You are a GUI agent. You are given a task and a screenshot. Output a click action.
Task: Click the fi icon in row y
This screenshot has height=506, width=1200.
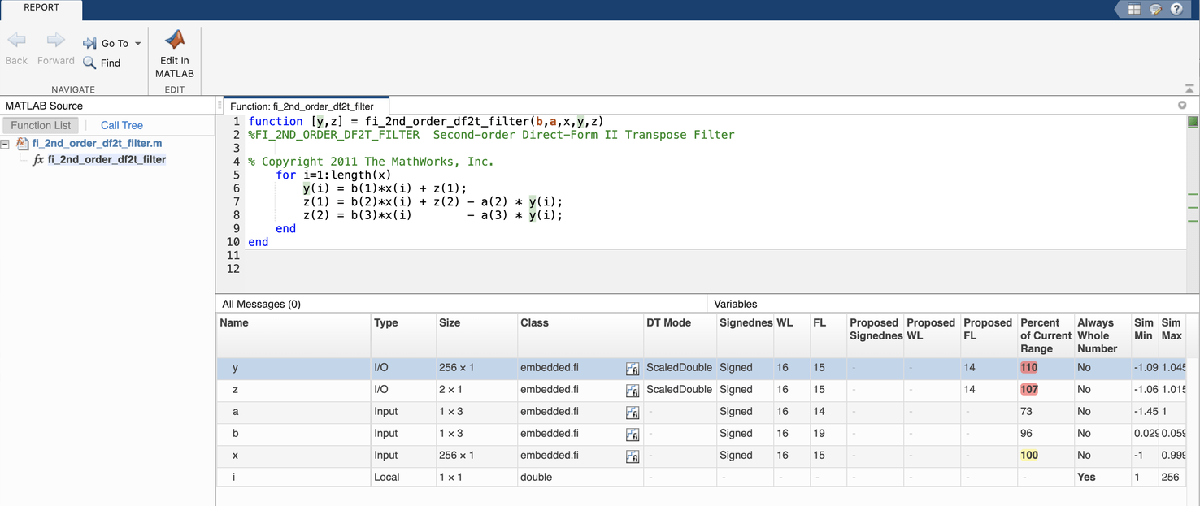(632, 369)
